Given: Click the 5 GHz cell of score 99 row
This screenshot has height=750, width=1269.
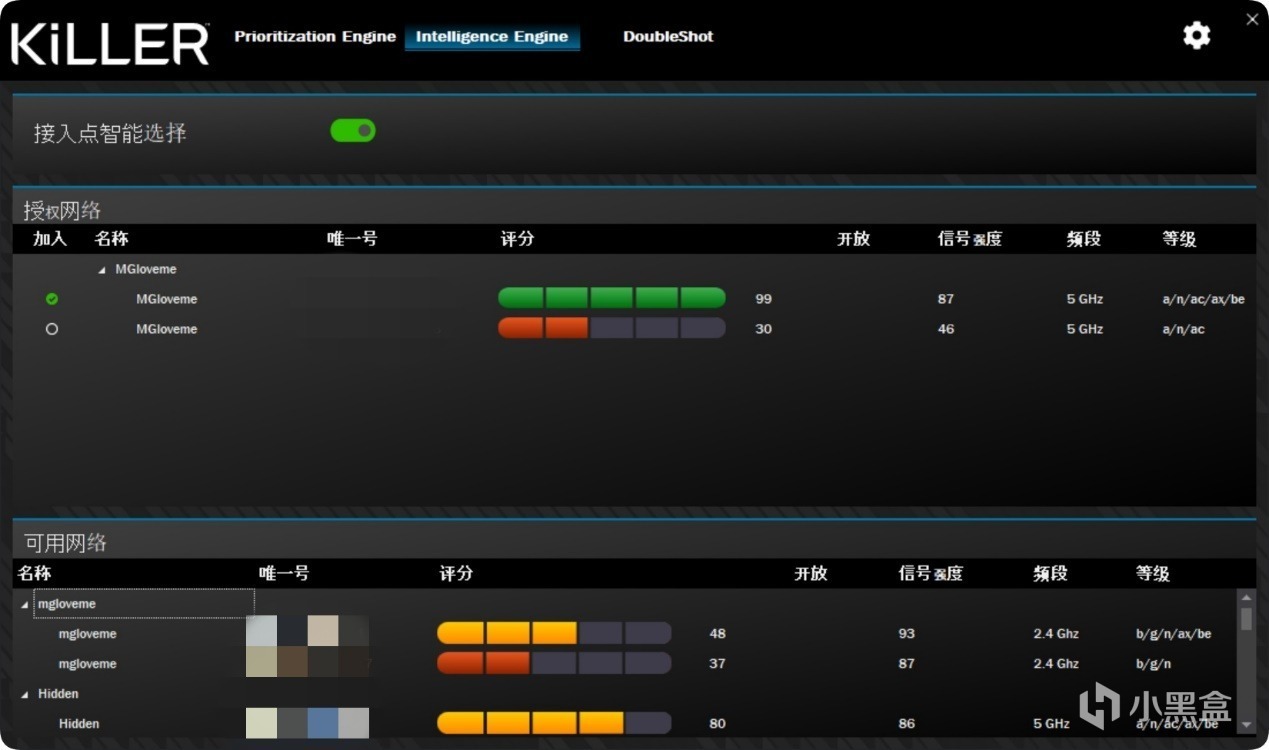Looking at the screenshot, I should pyautogui.click(x=1086, y=299).
